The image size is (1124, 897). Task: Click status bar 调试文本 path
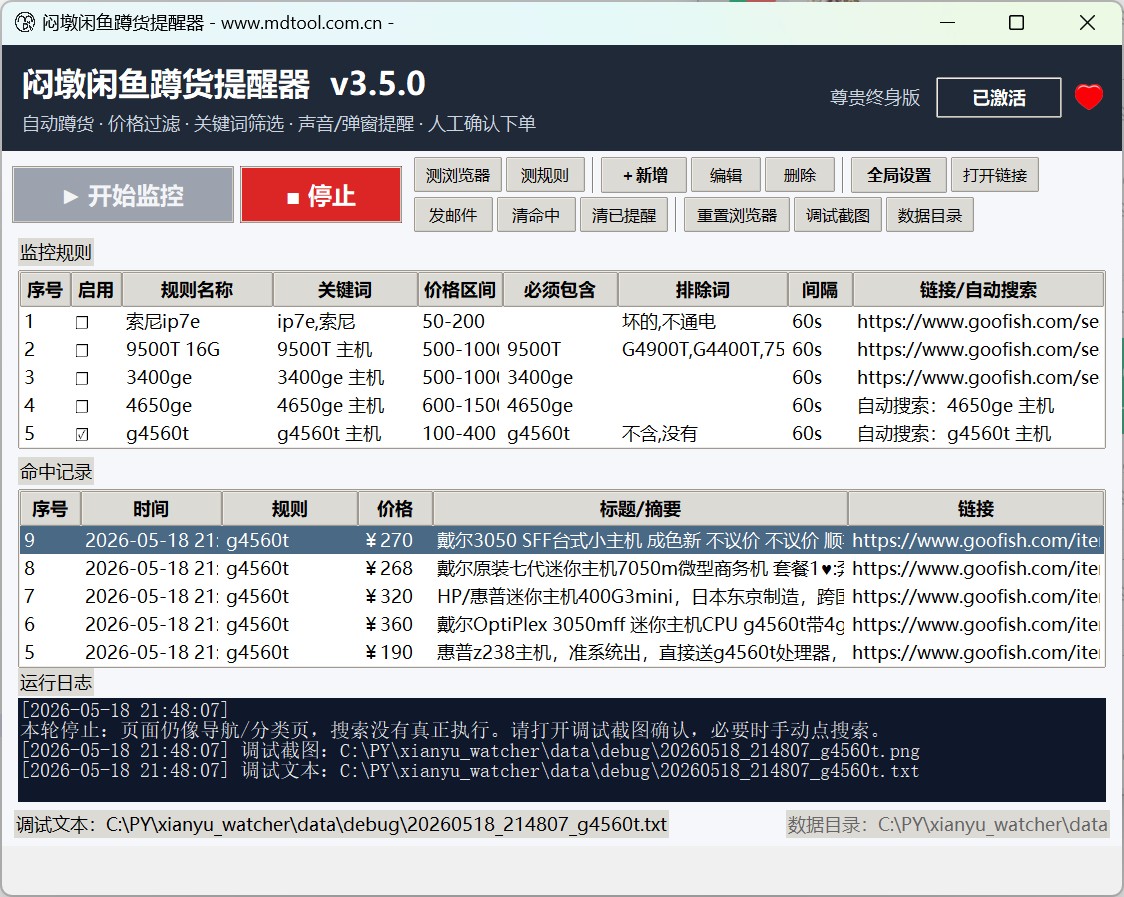[x=341, y=825]
